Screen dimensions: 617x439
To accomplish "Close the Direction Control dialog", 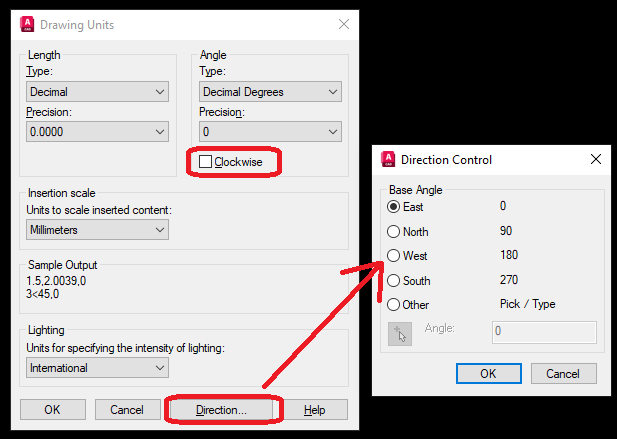I will [x=595, y=159].
